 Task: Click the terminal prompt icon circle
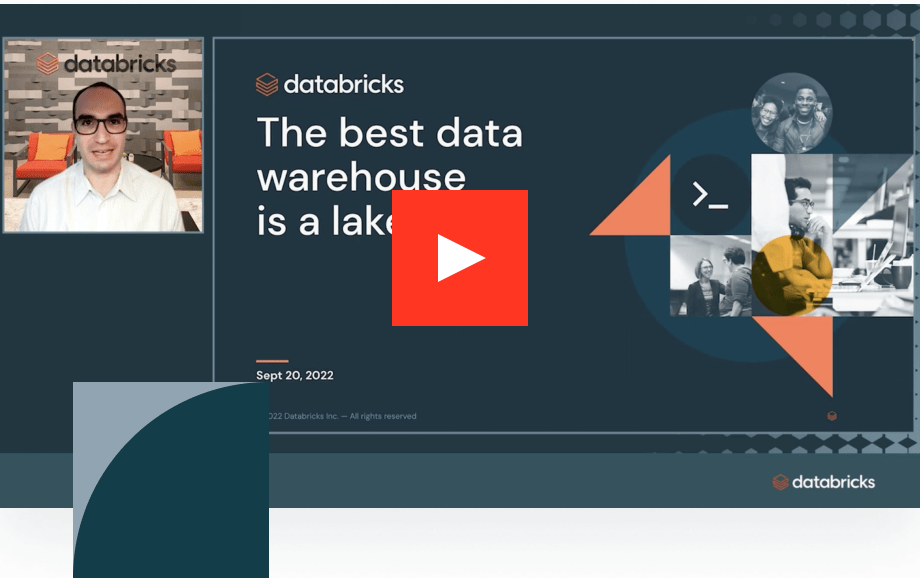coord(711,195)
